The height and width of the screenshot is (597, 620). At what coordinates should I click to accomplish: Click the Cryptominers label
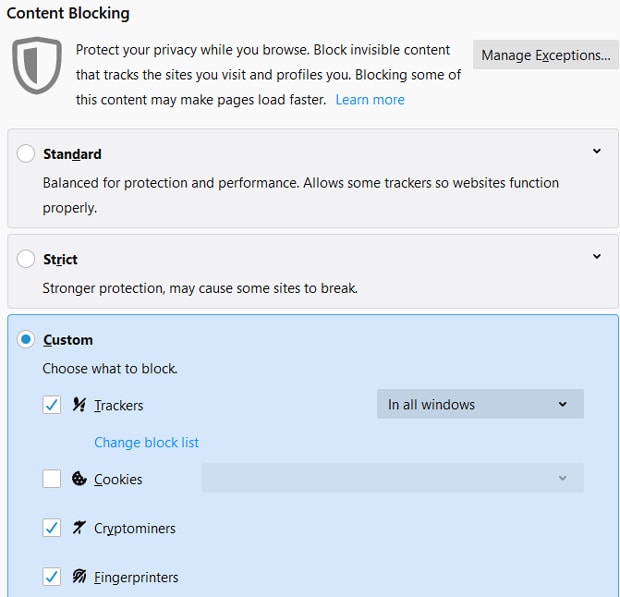coord(134,529)
